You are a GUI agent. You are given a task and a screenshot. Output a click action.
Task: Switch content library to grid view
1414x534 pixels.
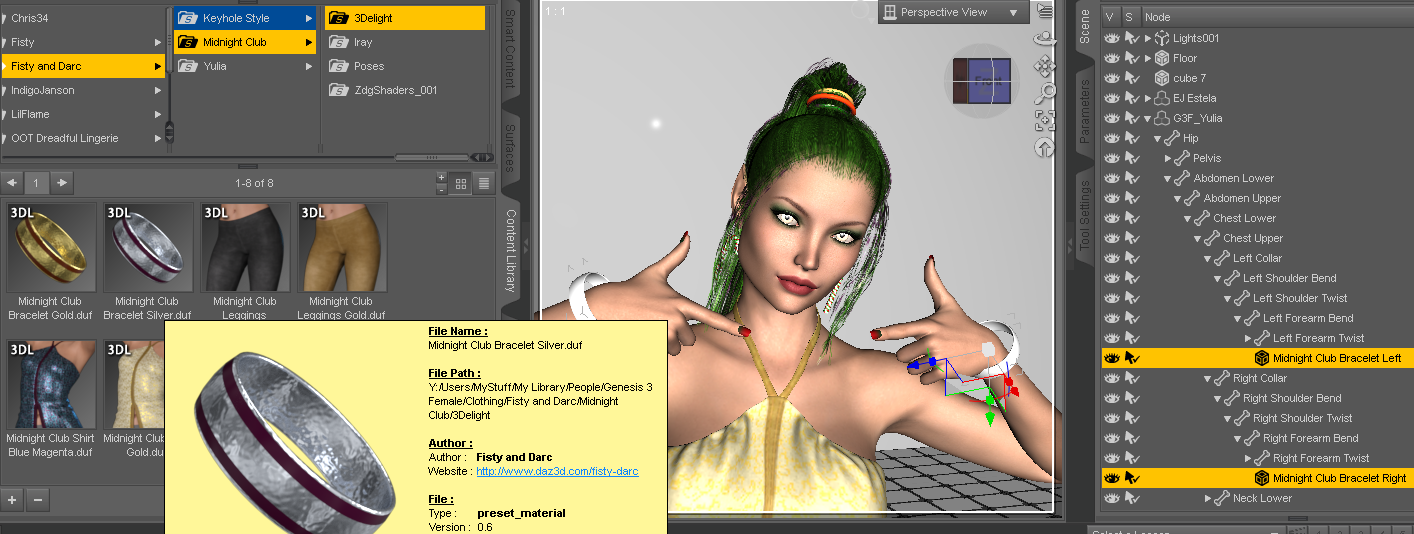point(461,183)
